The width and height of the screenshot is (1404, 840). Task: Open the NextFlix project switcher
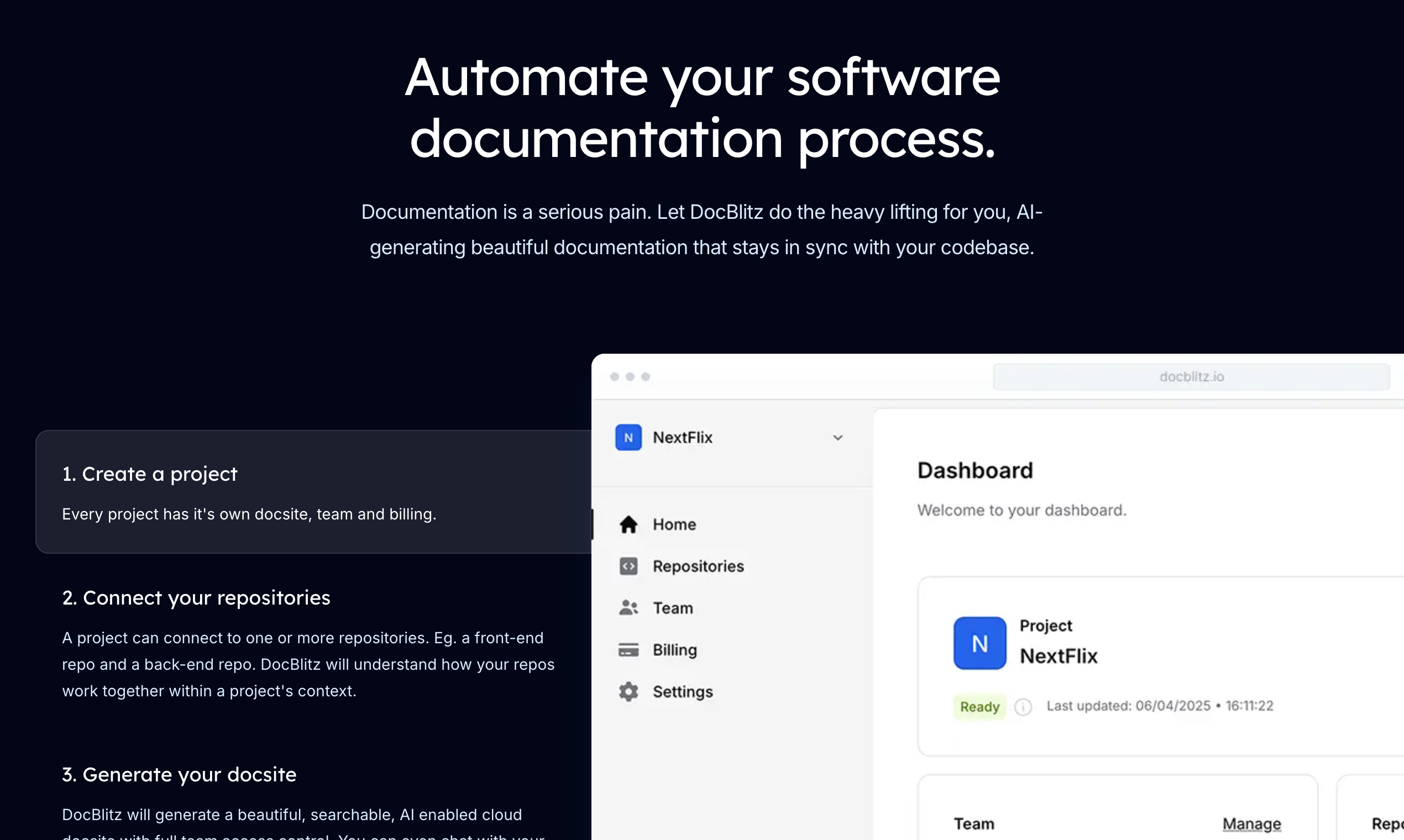pyautogui.click(x=682, y=438)
